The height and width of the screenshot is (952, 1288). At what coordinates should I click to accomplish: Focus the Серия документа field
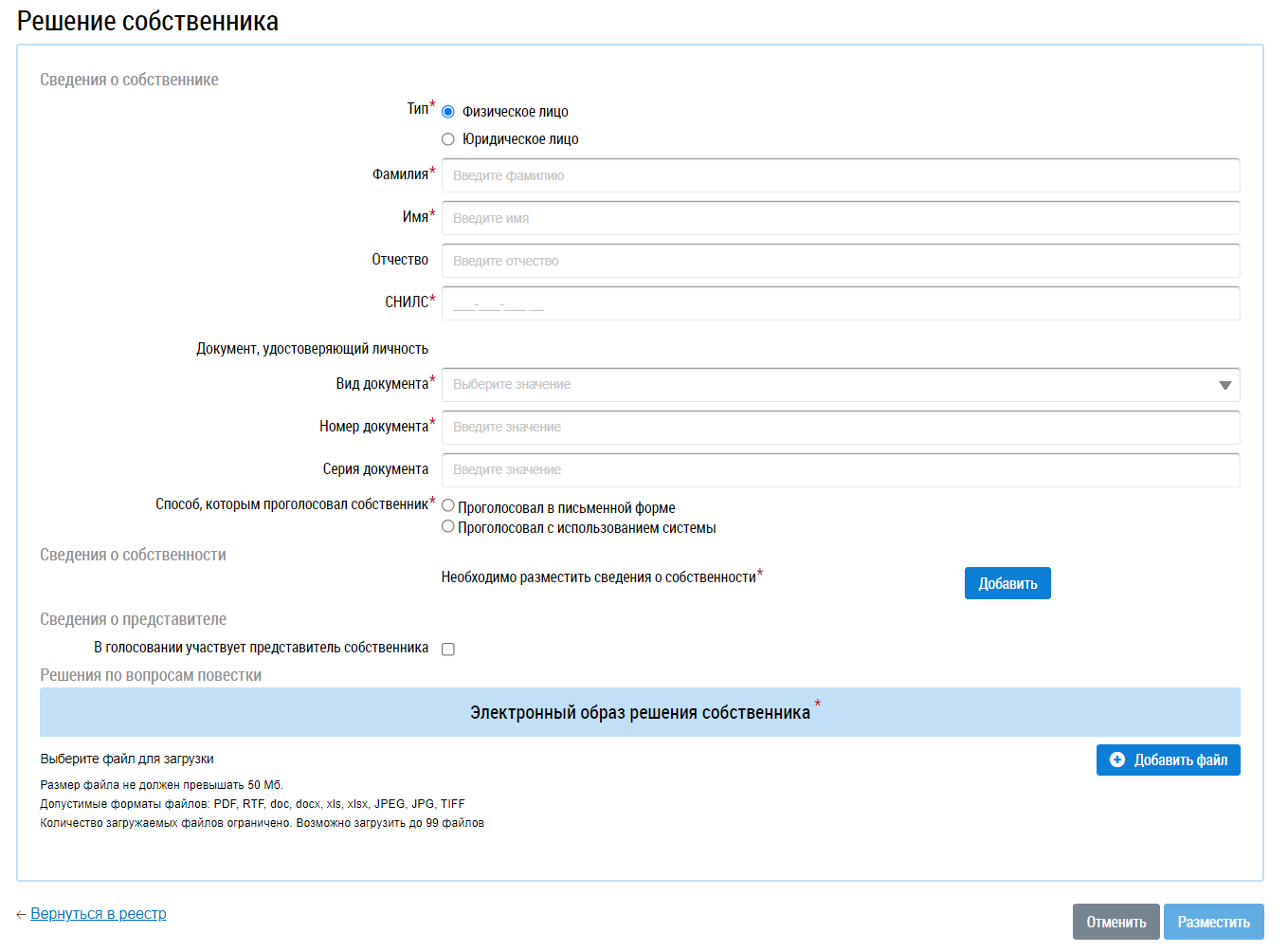click(840, 470)
